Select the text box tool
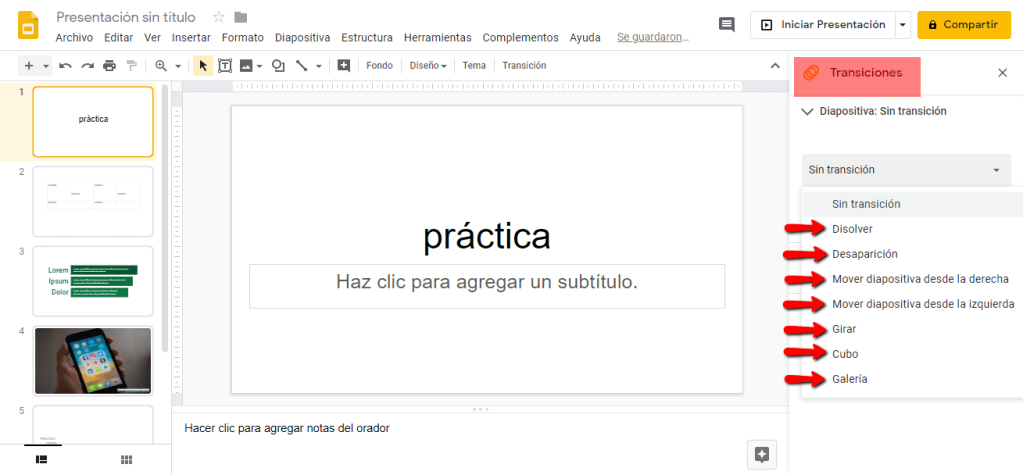This screenshot has width=1023, height=475. click(225, 66)
